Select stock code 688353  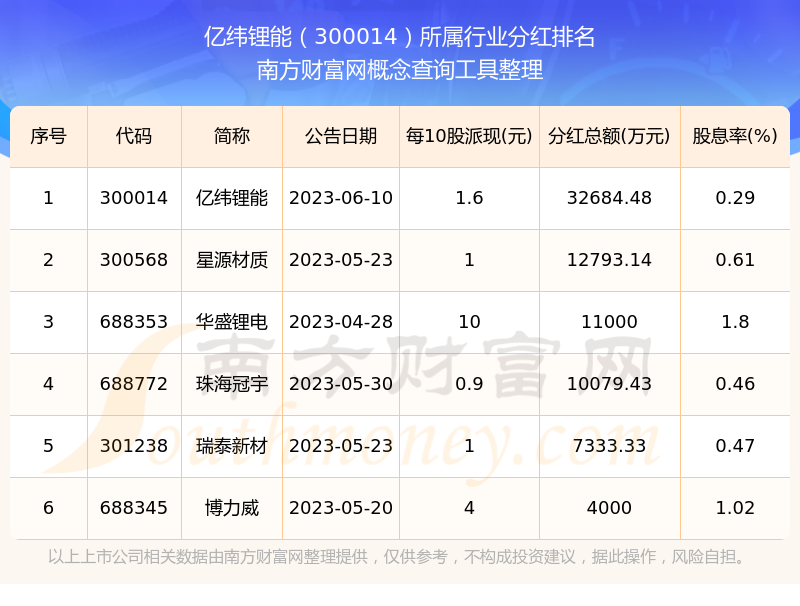(x=134, y=322)
